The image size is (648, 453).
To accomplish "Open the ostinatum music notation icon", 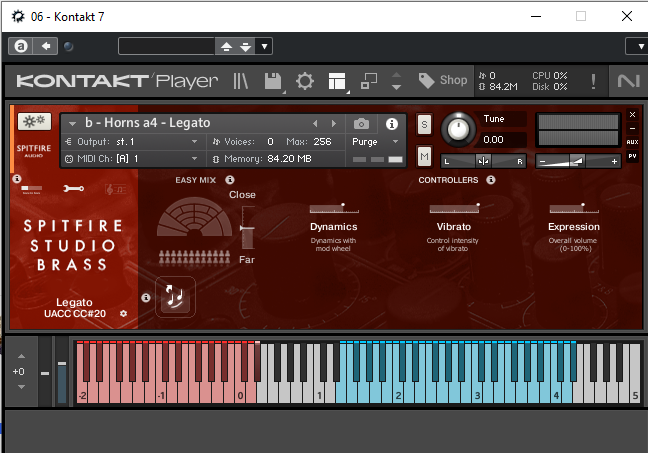I will coord(116,189).
